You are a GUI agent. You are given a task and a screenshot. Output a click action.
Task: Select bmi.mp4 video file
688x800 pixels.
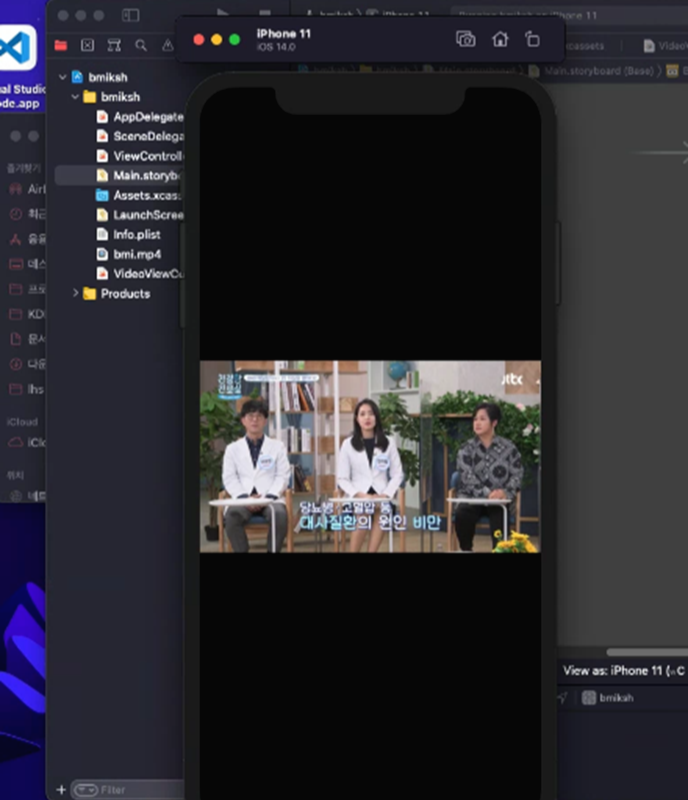[129, 254]
